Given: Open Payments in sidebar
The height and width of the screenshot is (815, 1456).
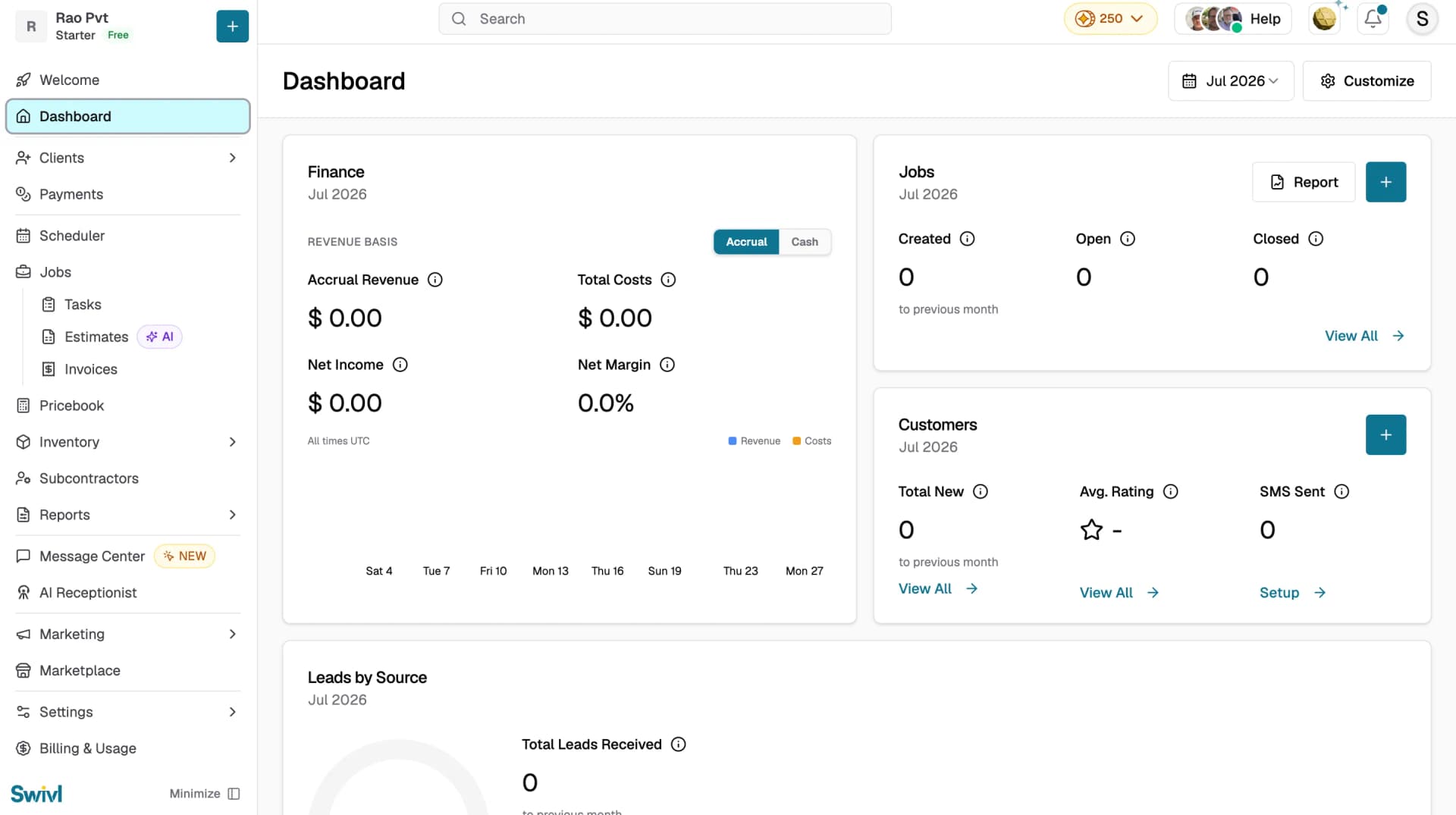Looking at the screenshot, I should [127, 194].
